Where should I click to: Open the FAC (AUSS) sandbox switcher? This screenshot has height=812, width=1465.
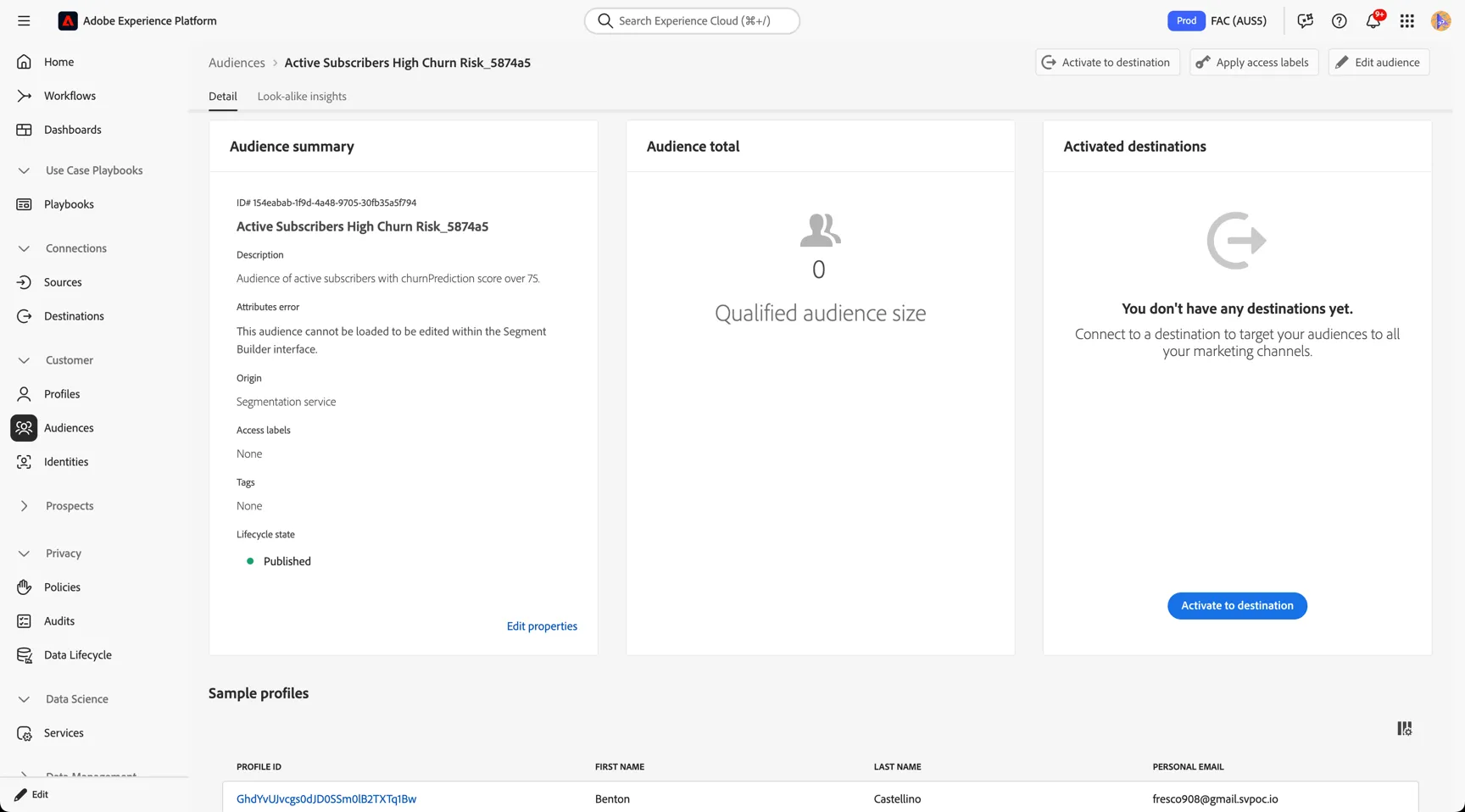(x=1239, y=21)
